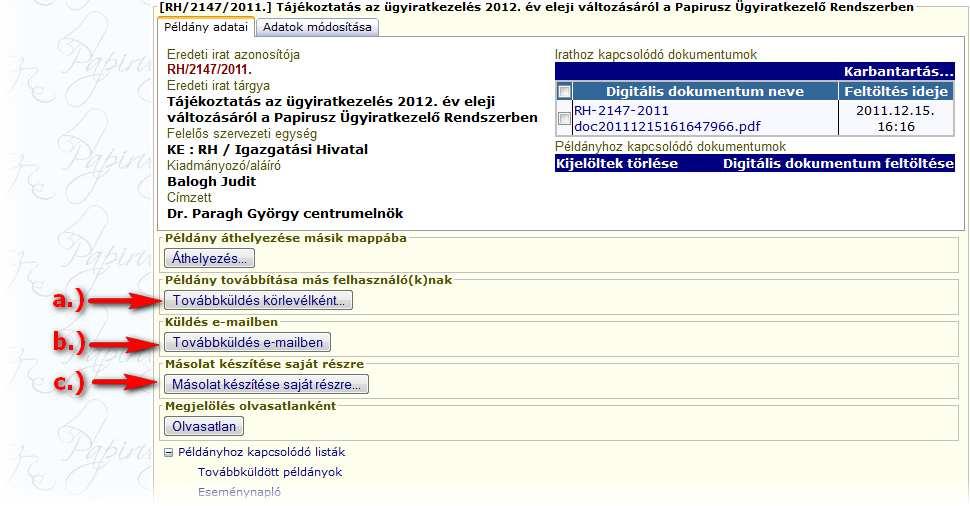
Task: Click Másolat készítése saját részre... button
Action: pyautogui.click(x=266, y=385)
